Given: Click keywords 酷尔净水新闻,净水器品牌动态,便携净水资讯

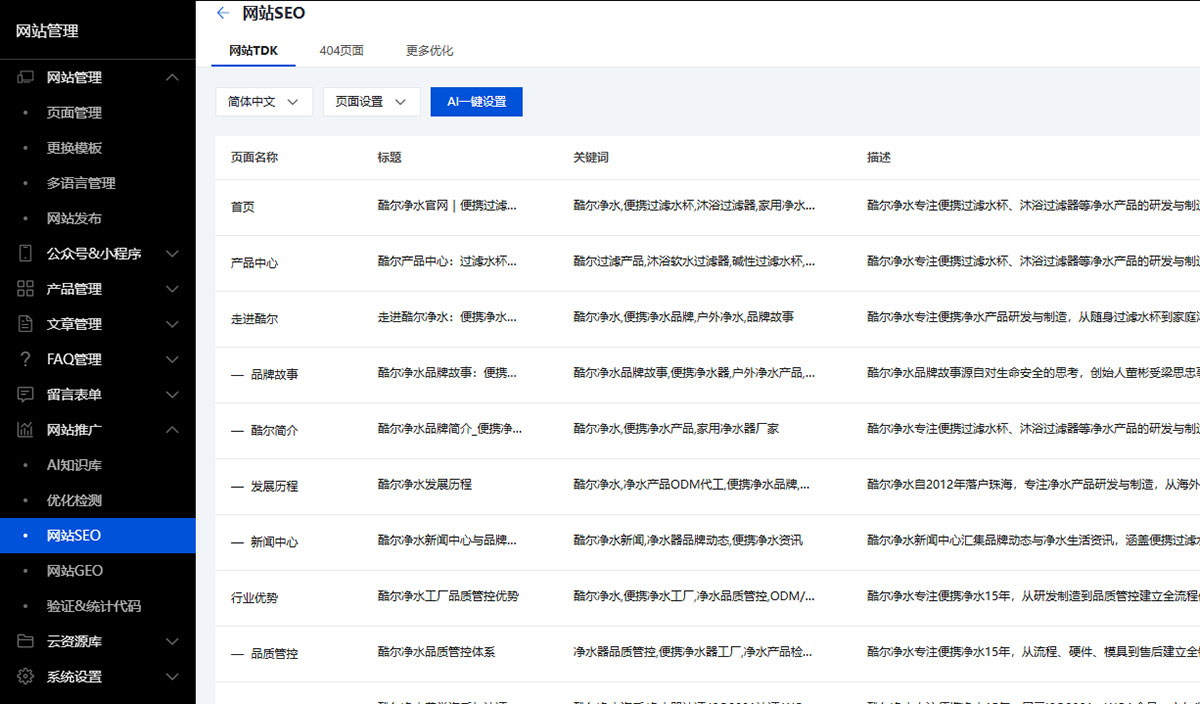Looking at the screenshot, I should tap(687, 540).
